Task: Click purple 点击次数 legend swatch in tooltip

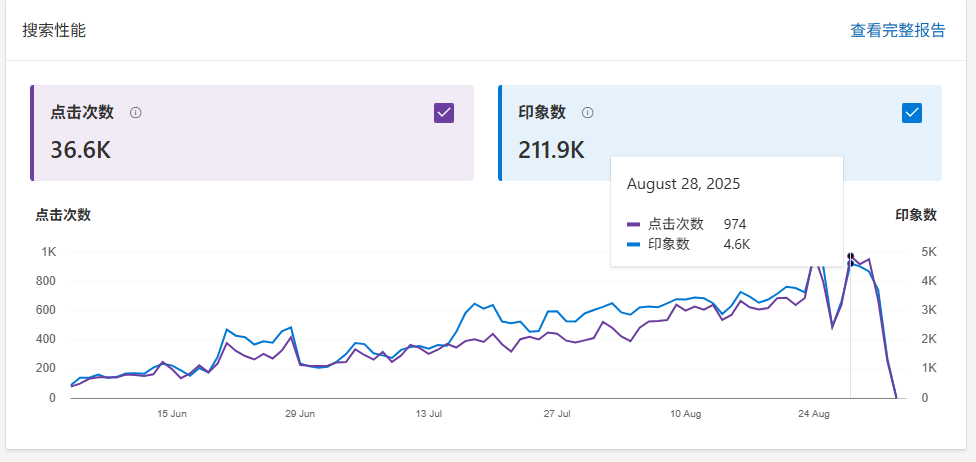Action: [x=634, y=224]
